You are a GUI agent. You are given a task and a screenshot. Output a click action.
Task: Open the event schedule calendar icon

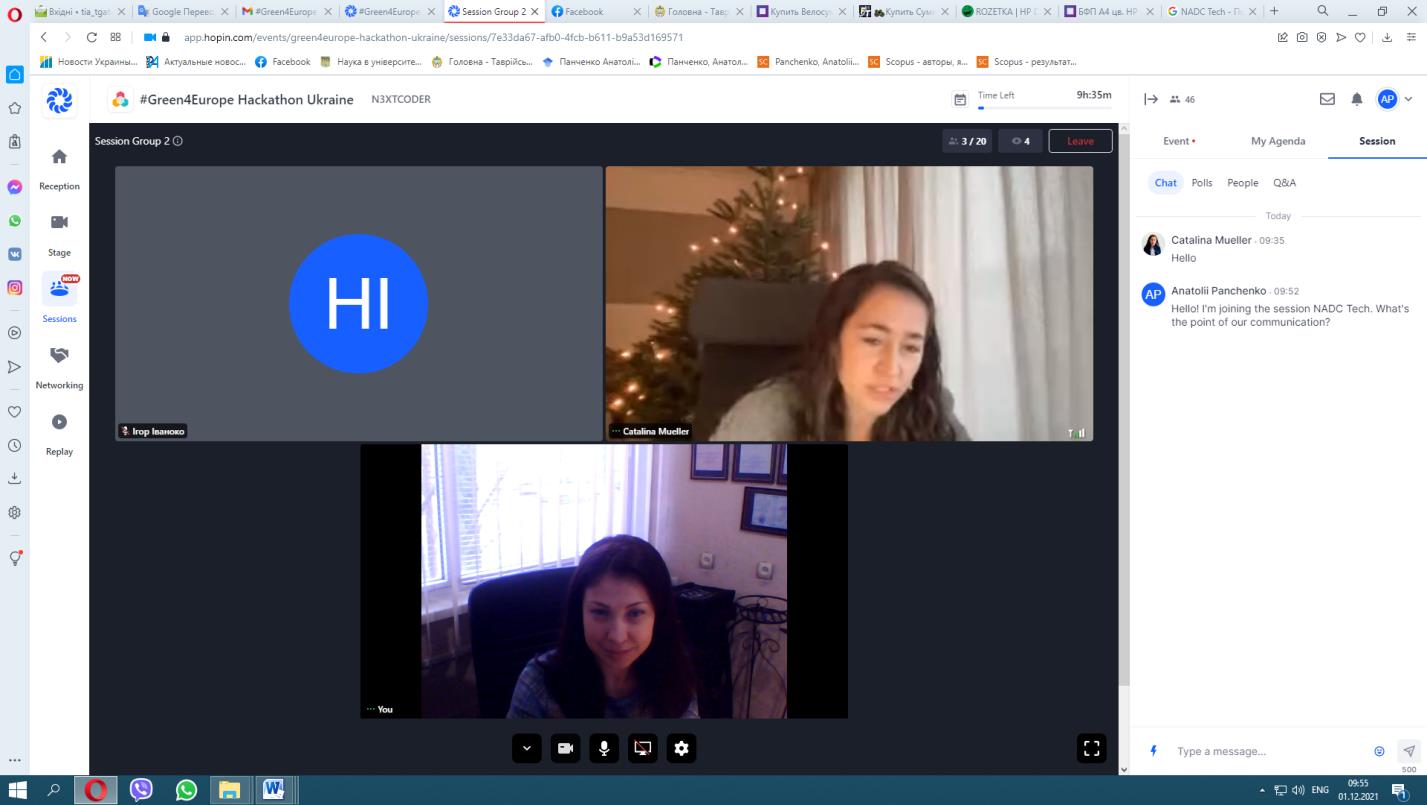click(x=960, y=99)
